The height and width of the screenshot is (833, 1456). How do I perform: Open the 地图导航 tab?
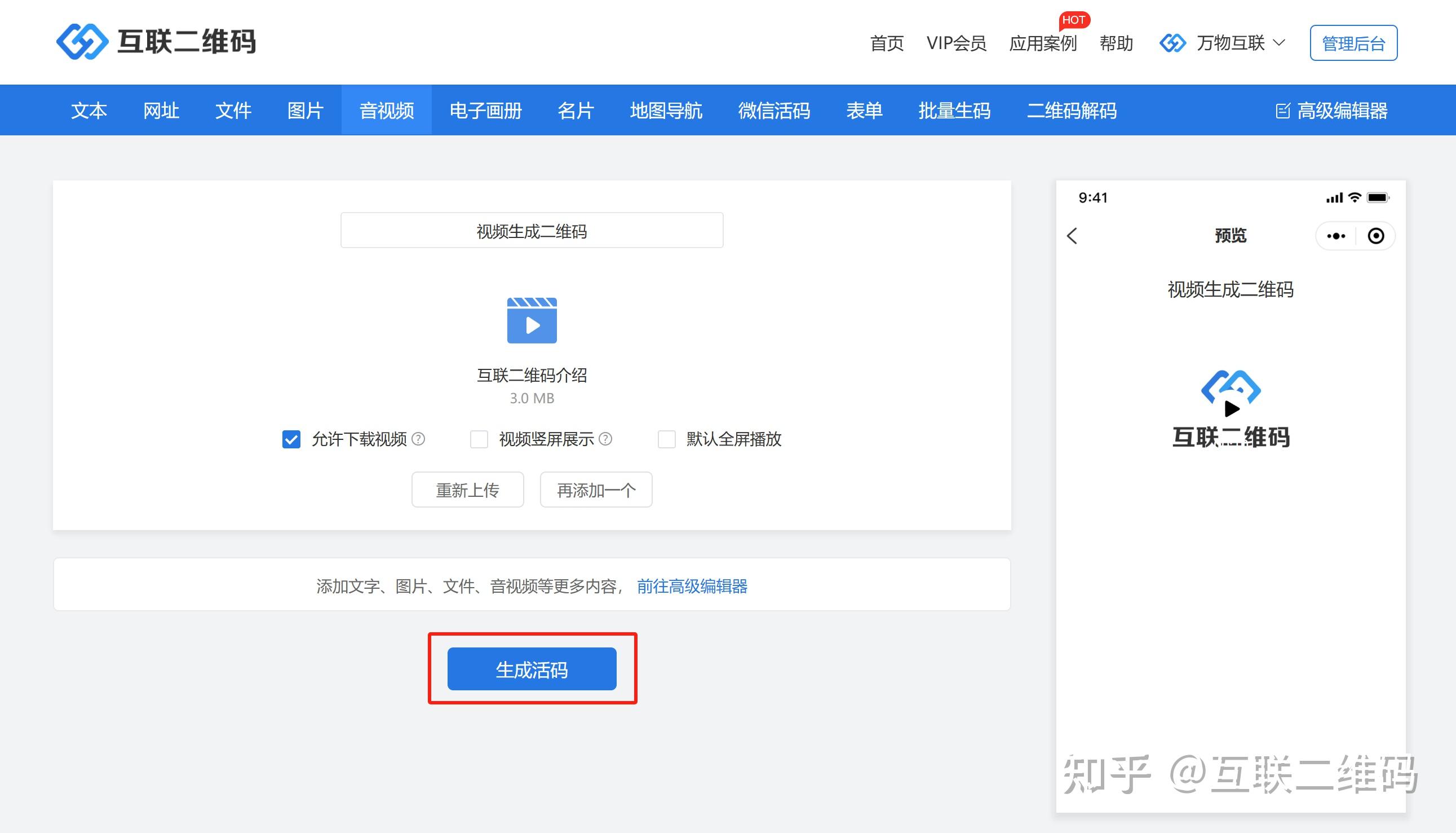pos(666,111)
